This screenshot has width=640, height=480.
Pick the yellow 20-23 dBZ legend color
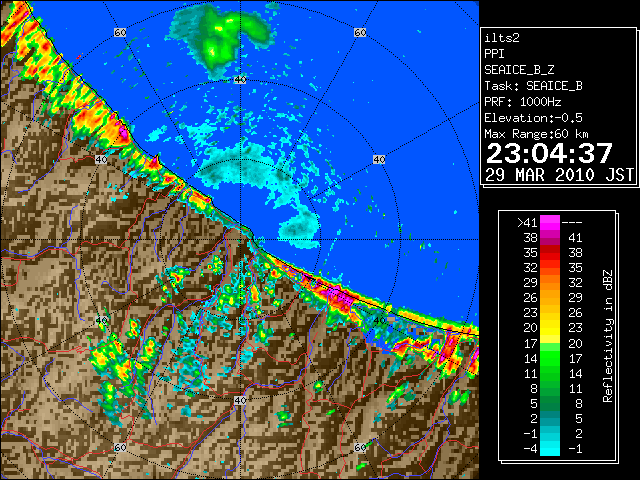550,328
